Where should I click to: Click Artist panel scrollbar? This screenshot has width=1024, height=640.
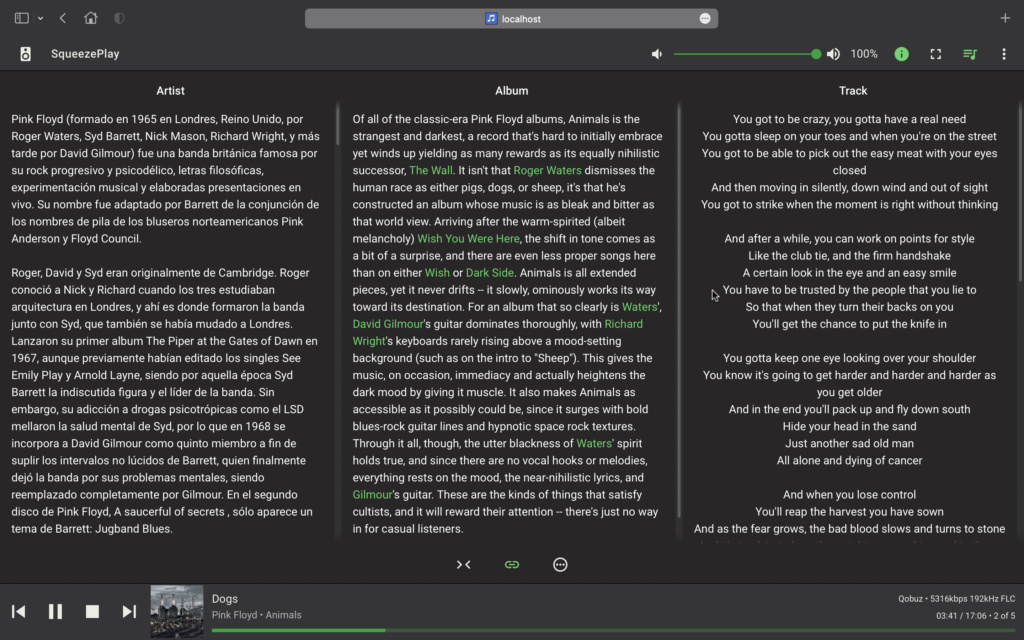click(338, 124)
